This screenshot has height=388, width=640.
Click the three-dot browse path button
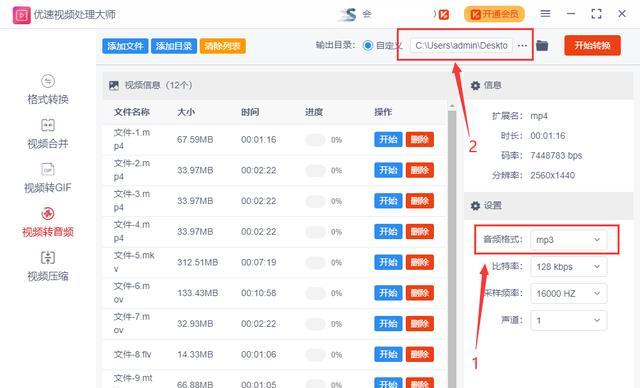(522, 46)
